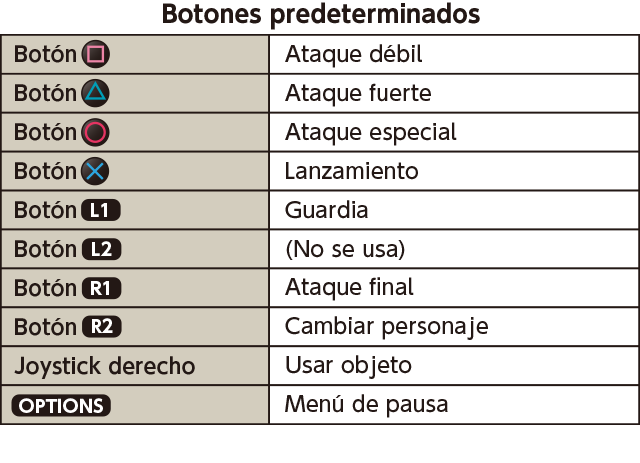Click the red Circle button icon
The image size is (640, 463).
pyautogui.click(x=96, y=132)
